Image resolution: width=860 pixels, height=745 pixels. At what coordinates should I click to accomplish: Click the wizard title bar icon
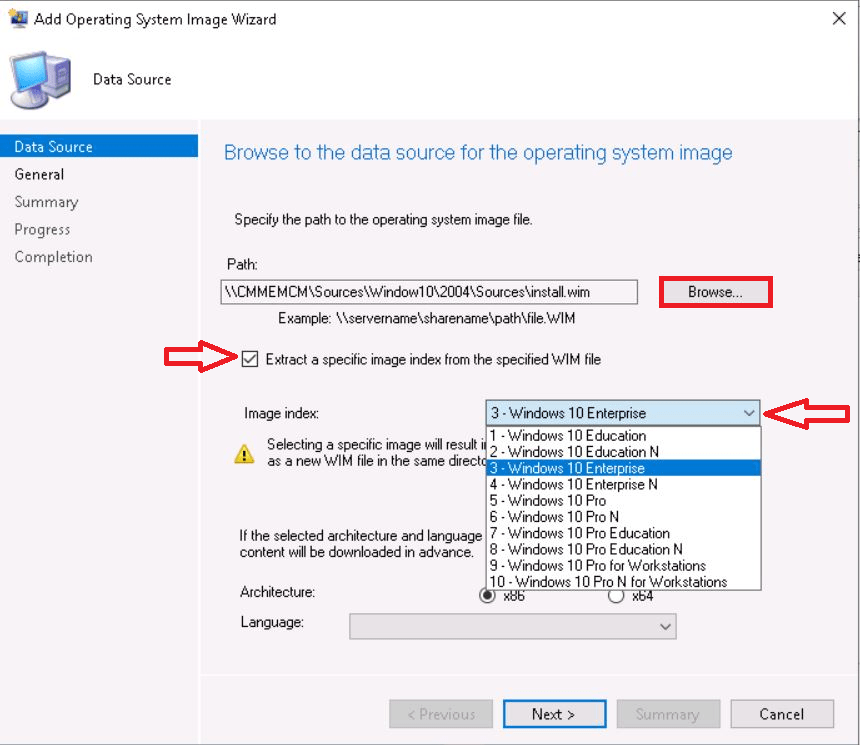click(18, 19)
